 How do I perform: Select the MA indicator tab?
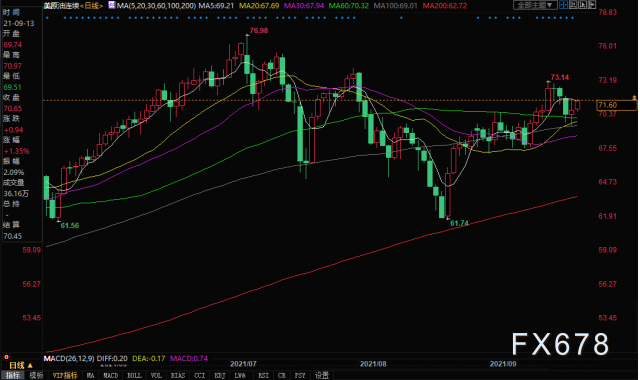90,375
